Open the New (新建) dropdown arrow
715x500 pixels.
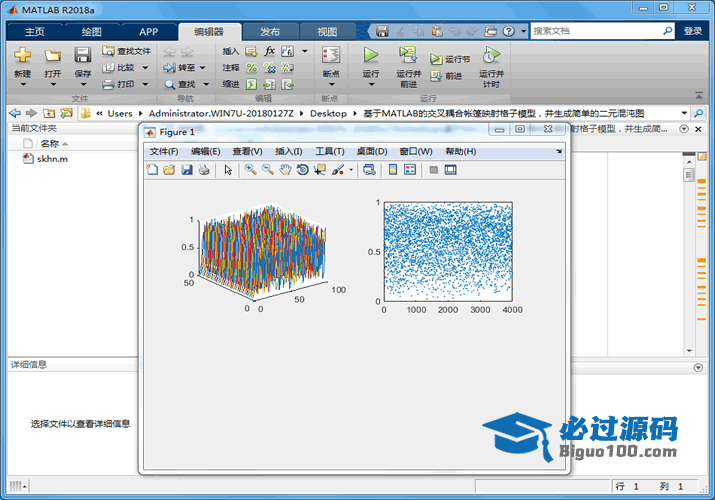[x=23, y=84]
